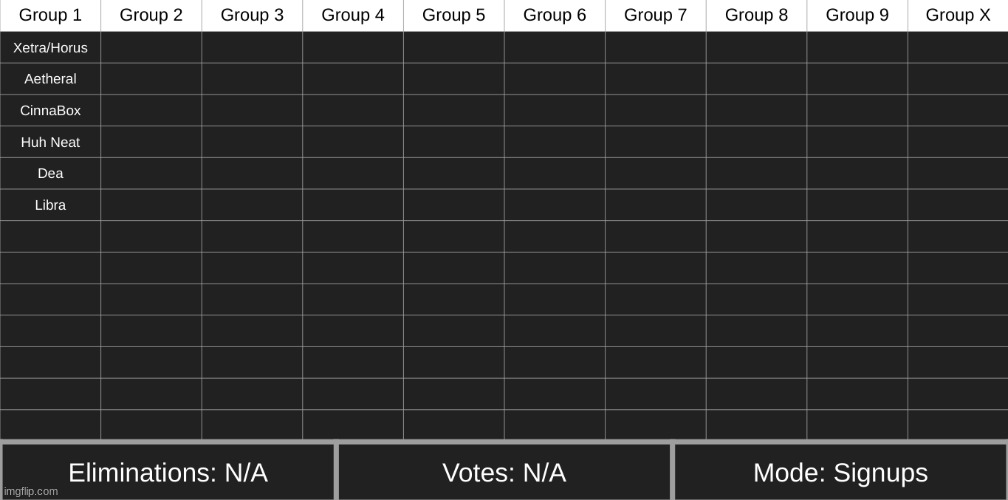The image size is (1008, 500).
Task: Click the imgflip.com watermark link
Action: tap(31, 491)
